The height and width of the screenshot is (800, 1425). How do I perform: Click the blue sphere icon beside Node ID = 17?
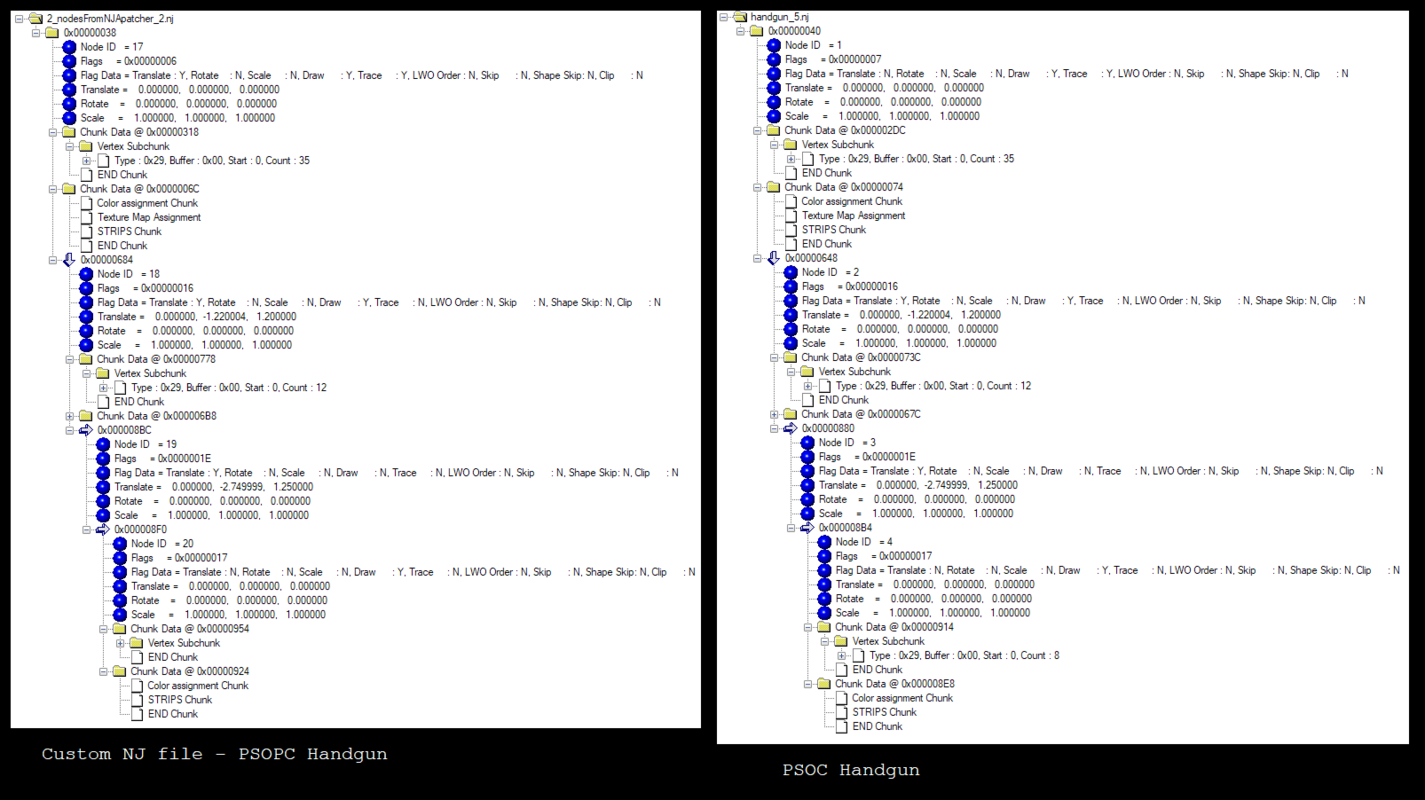click(69, 47)
